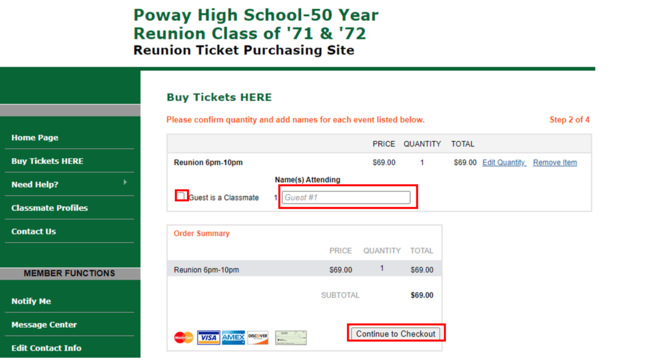Viewport: 646px width, 363px height.
Task: Select Edit Contact Info in sidebar
Action: pyautogui.click(x=46, y=348)
